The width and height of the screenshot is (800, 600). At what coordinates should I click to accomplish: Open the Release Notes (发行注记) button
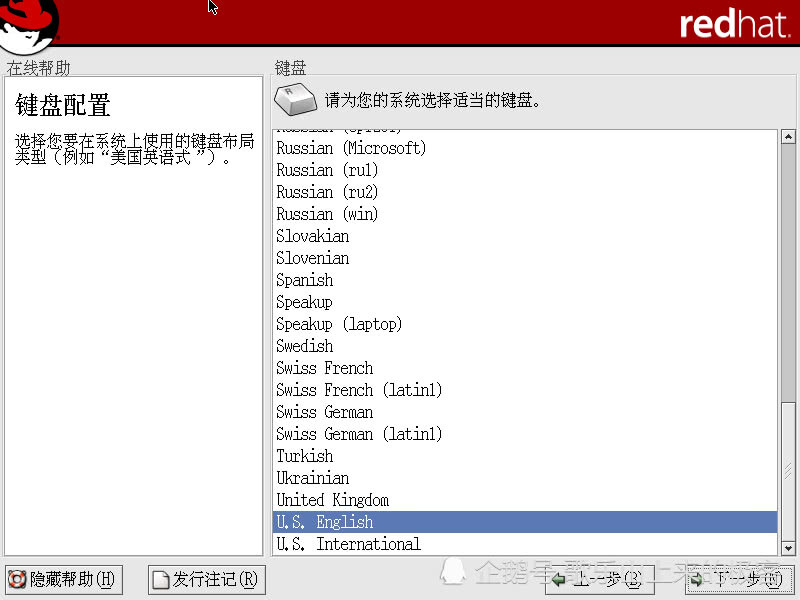(x=207, y=580)
